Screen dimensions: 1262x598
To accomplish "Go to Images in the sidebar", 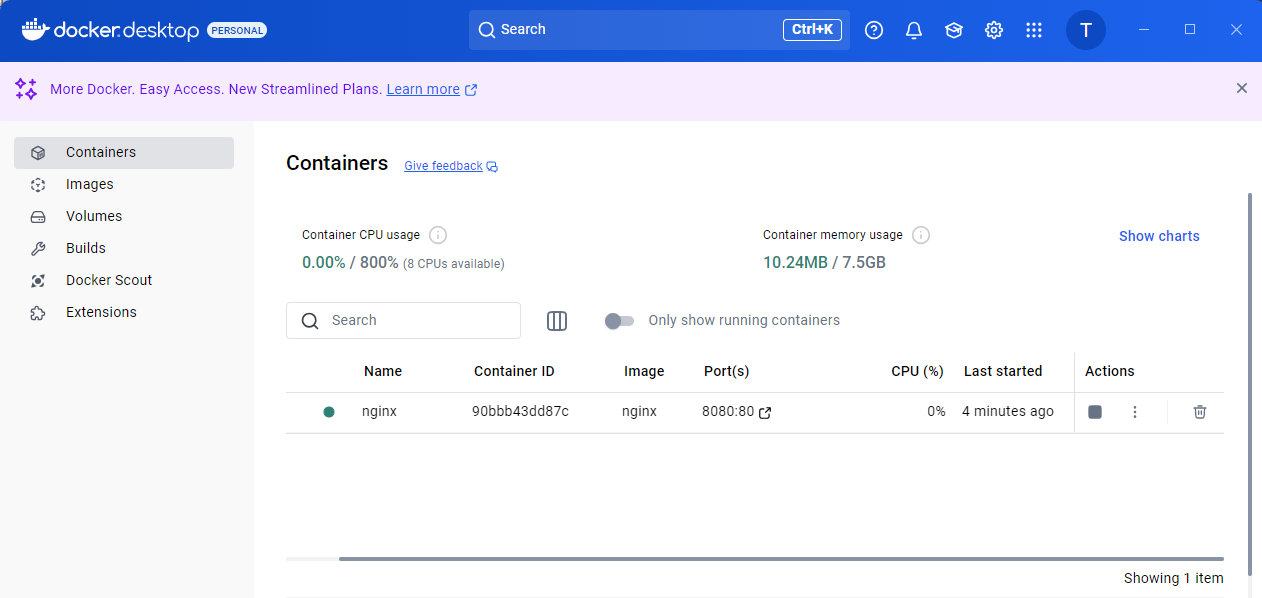I will [124, 185].
